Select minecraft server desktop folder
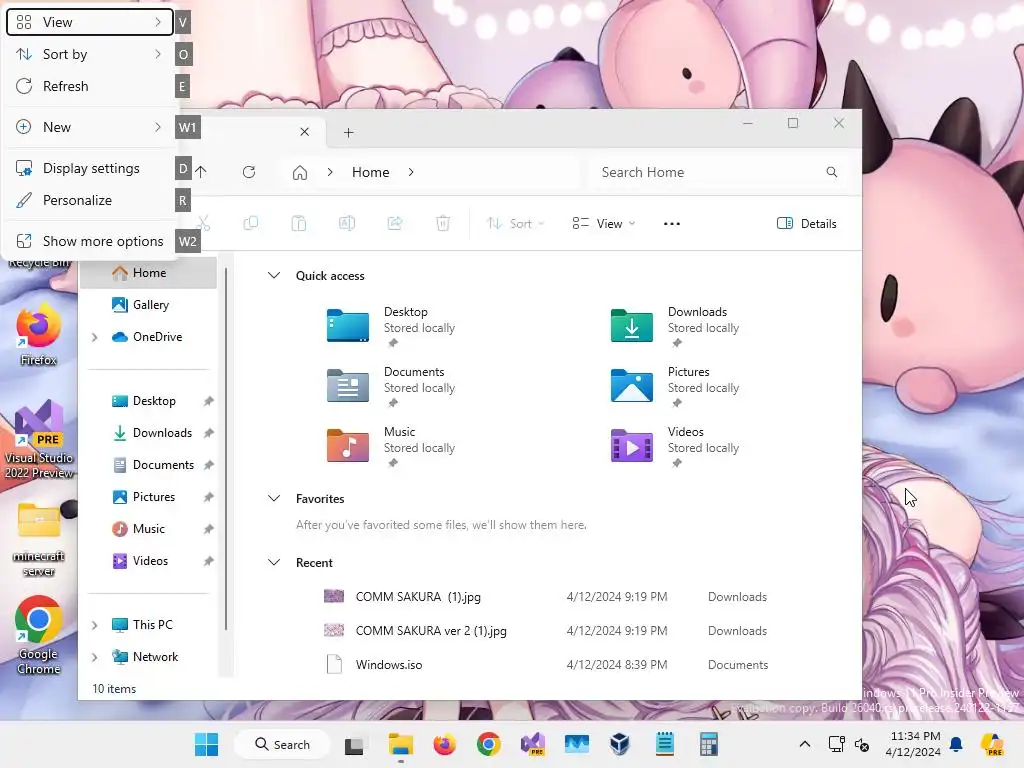This screenshot has height=768, width=1024. 39,539
